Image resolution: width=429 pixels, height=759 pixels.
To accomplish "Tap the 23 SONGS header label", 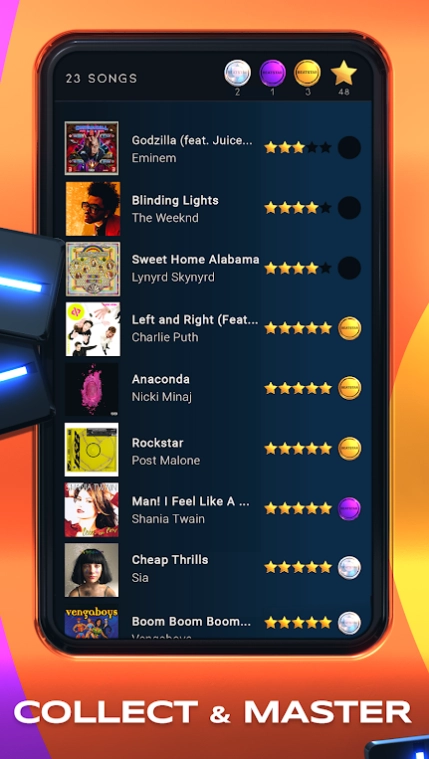I will pos(102,78).
